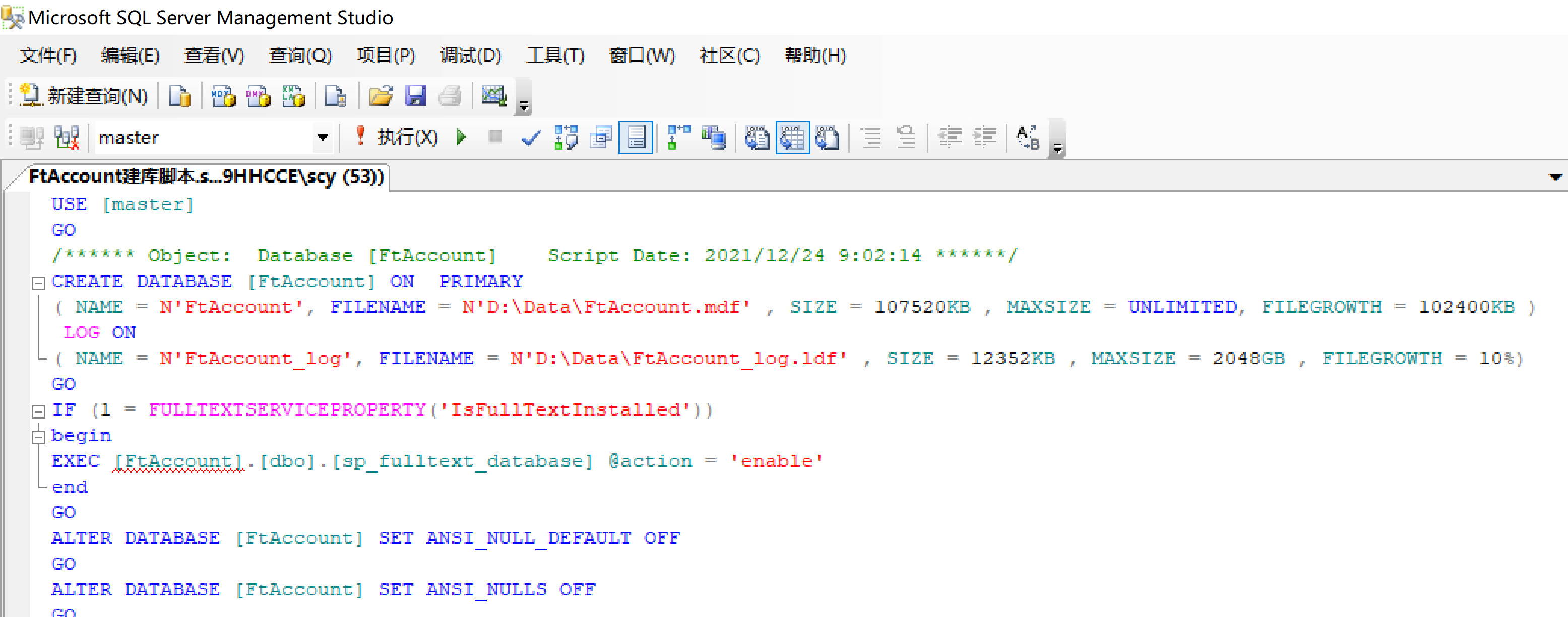
Task: Open the Query Options dialog icon
Action: (601, 138)
